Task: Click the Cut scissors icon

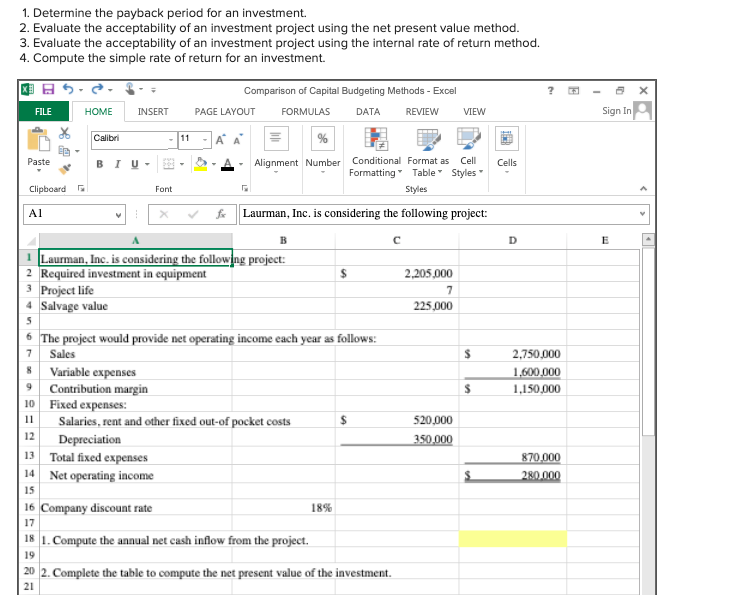Action: click(x=64, y=133)
